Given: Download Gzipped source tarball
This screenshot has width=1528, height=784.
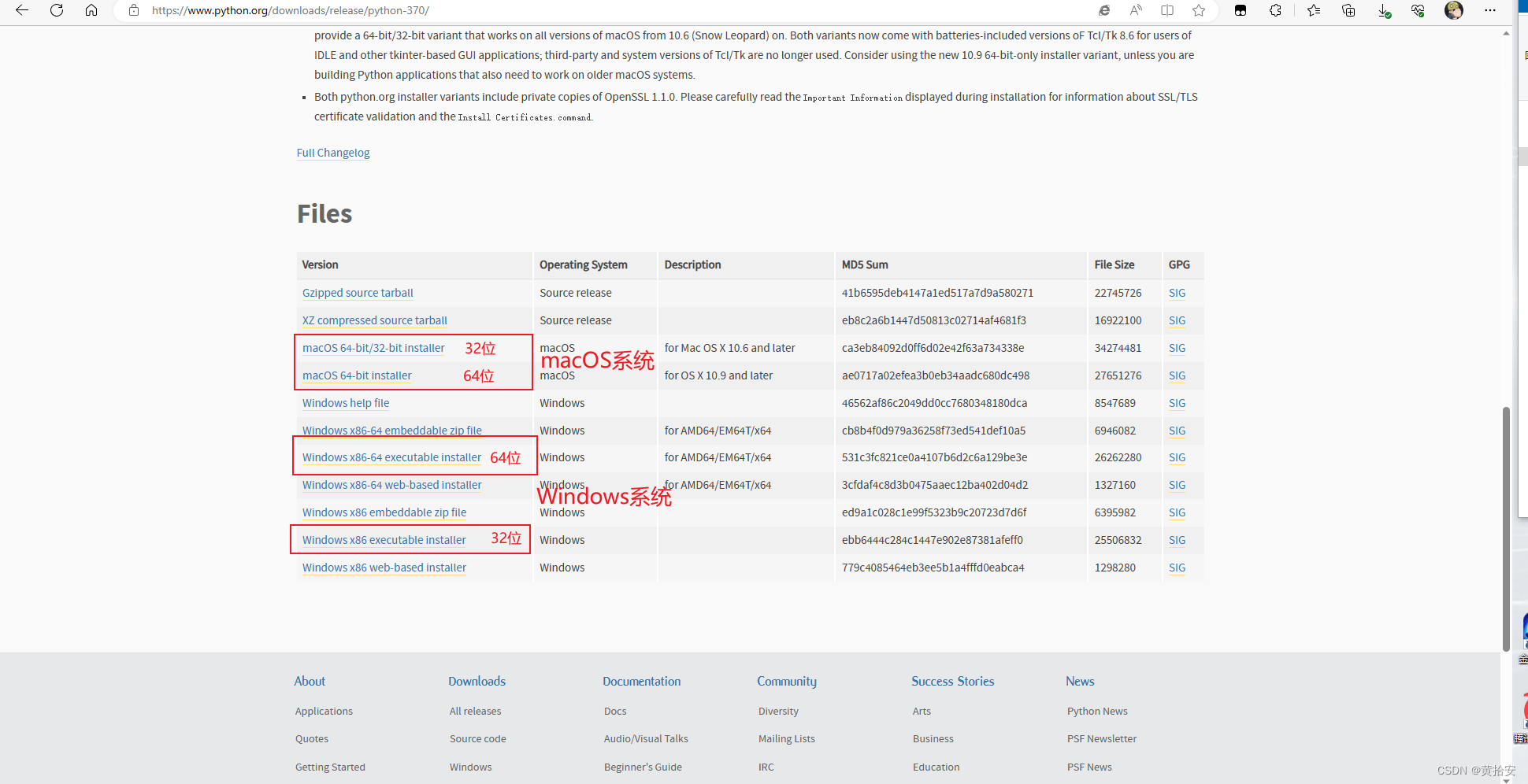Looking at the screenshot, I should [x=358, y=293].
